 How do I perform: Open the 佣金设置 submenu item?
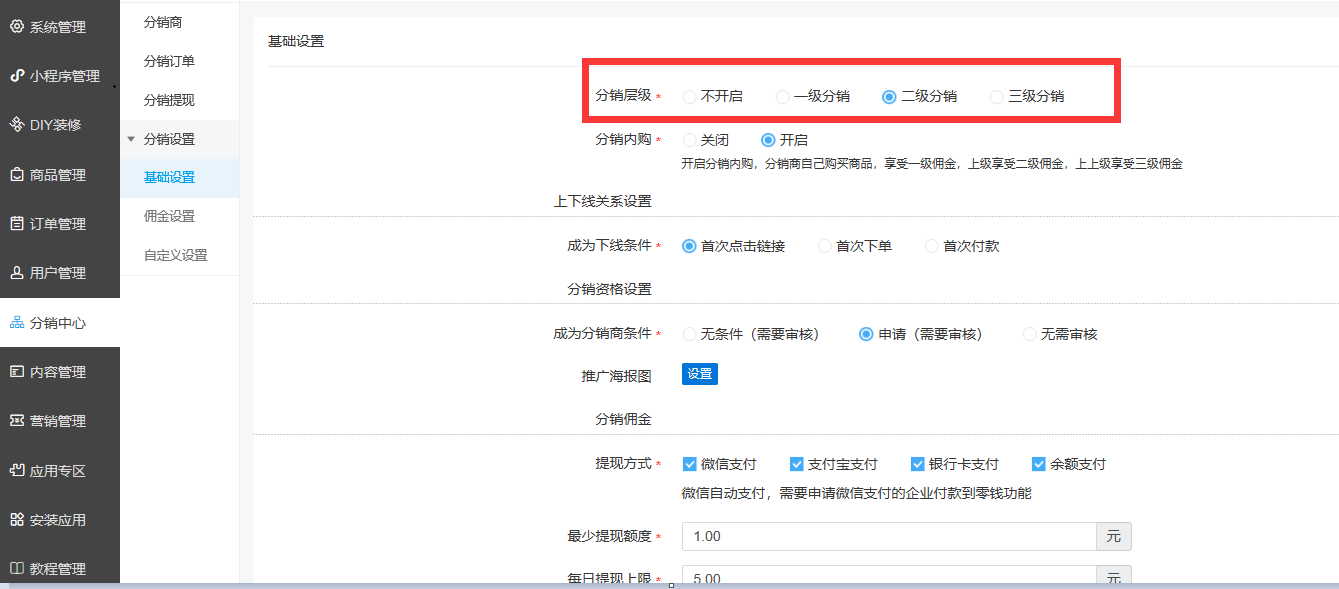point(169,216)
